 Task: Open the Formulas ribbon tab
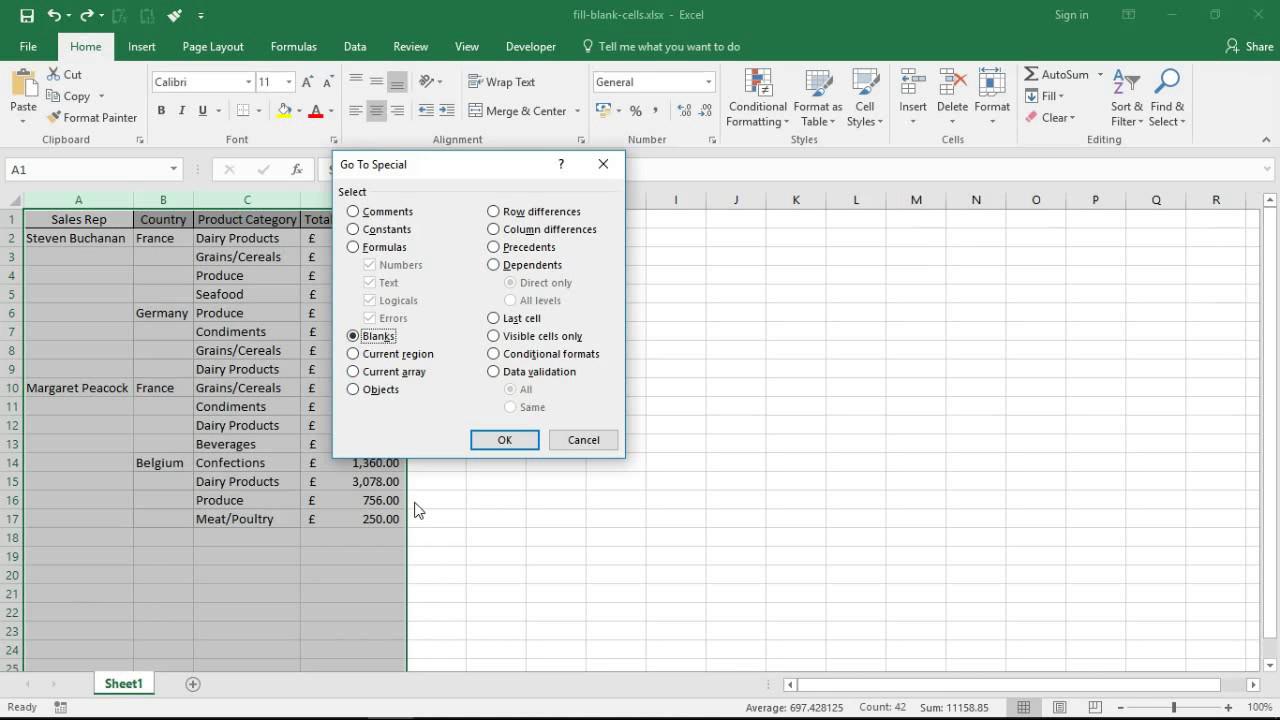pyautogui.click(x=293, y=46)
